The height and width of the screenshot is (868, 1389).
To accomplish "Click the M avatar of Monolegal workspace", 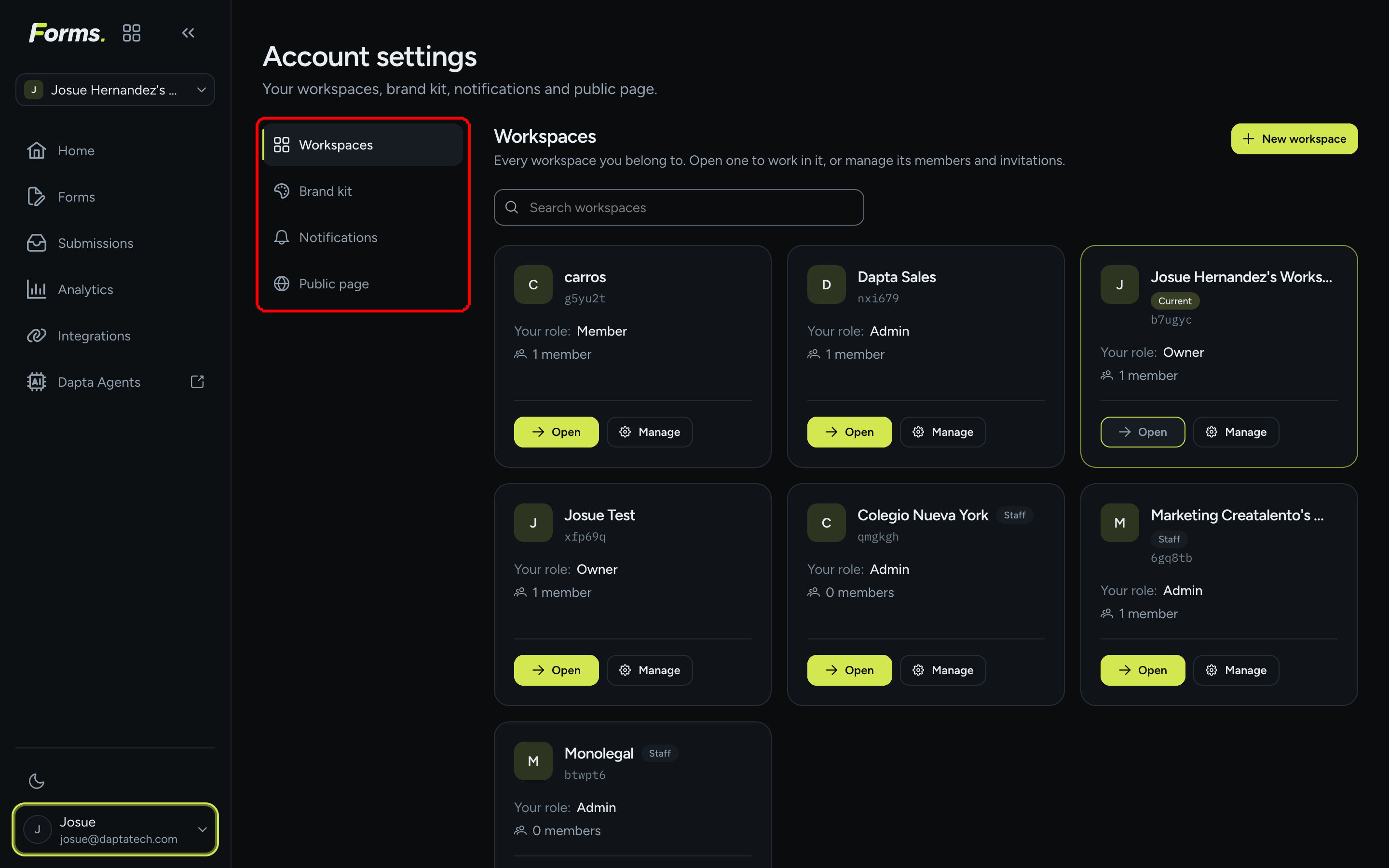I will point(533,760).
